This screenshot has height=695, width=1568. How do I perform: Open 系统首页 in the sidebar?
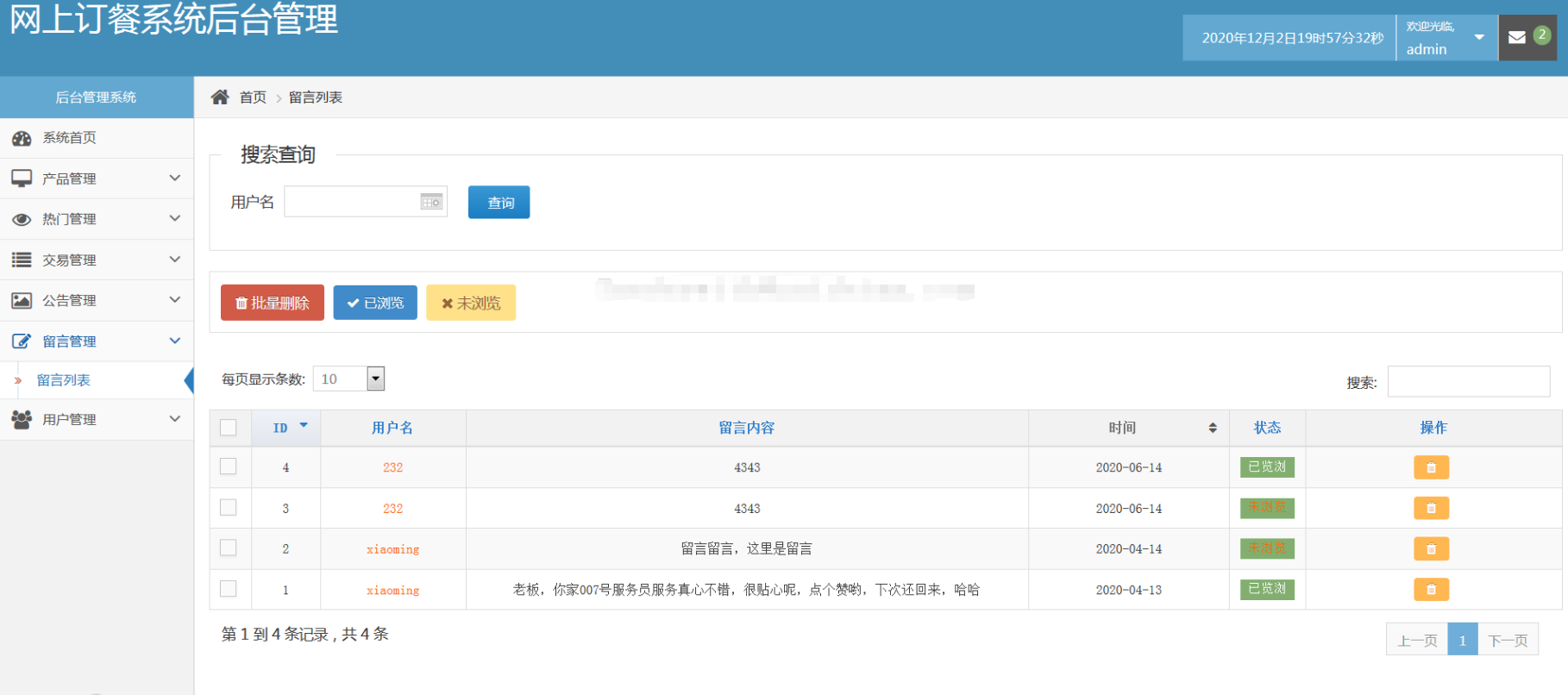tap(97, 138)
